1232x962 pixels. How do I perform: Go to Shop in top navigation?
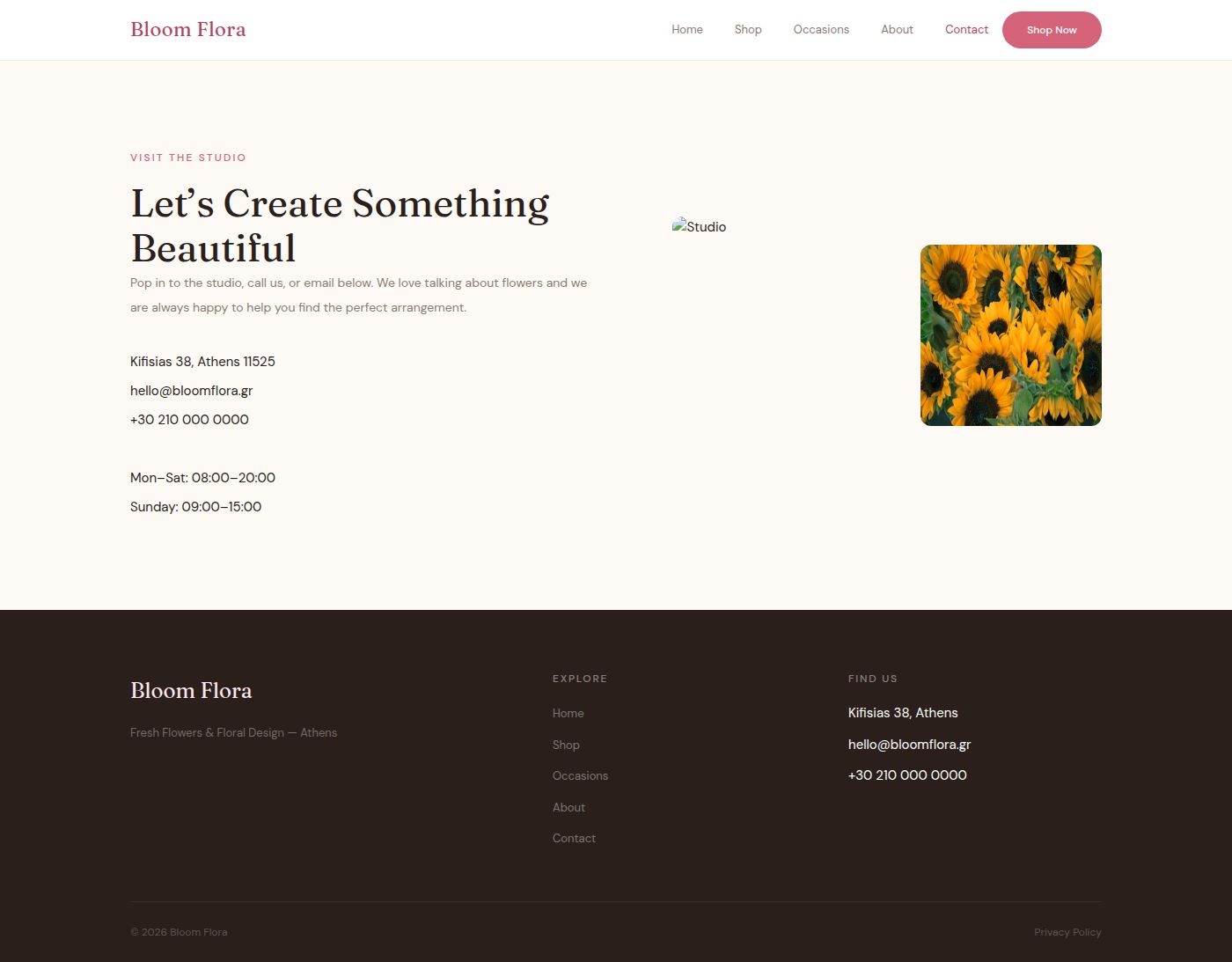coord(748,29)
